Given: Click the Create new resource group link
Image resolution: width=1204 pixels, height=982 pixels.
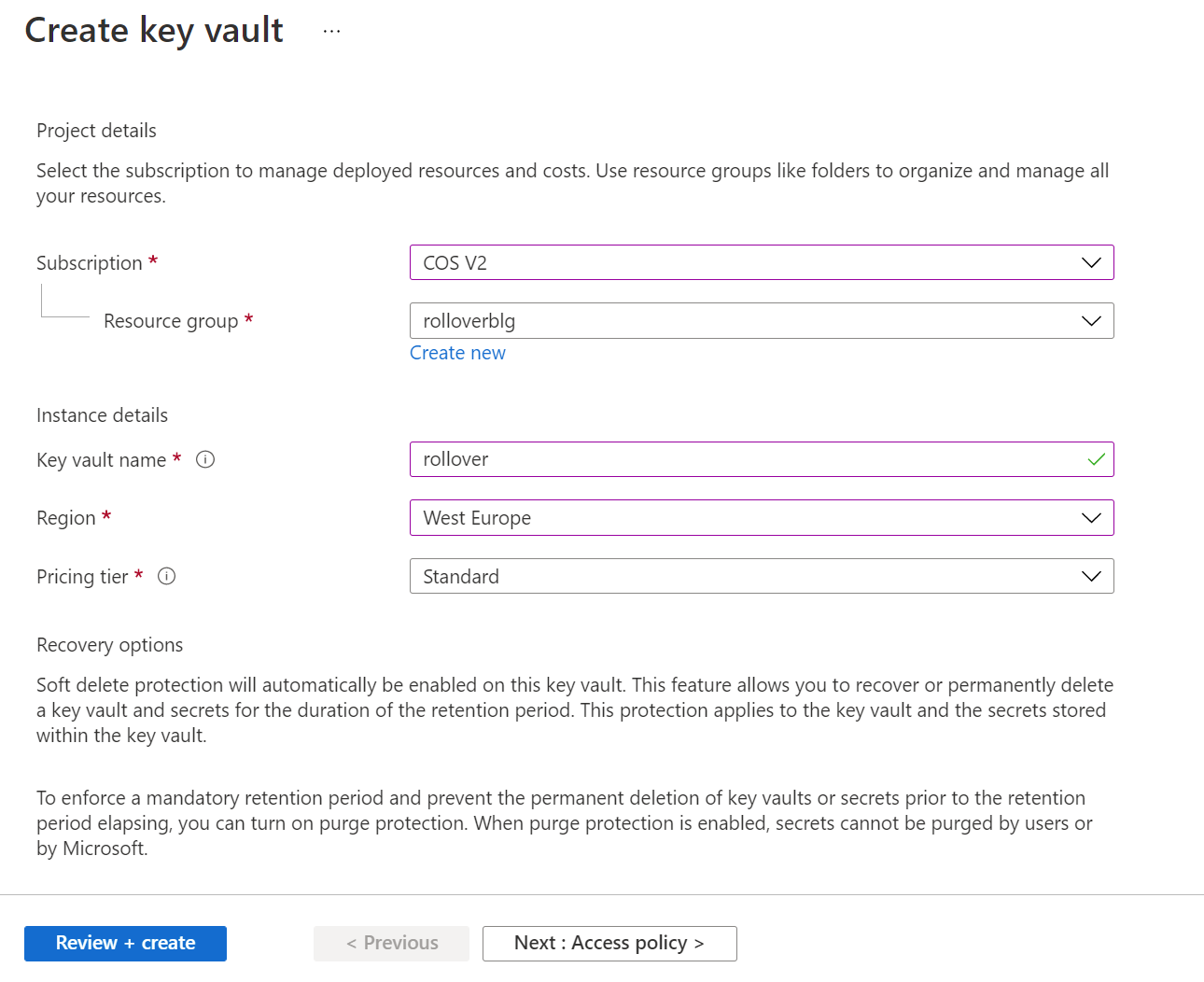Looking at the screenshot, I should point(457,353).
